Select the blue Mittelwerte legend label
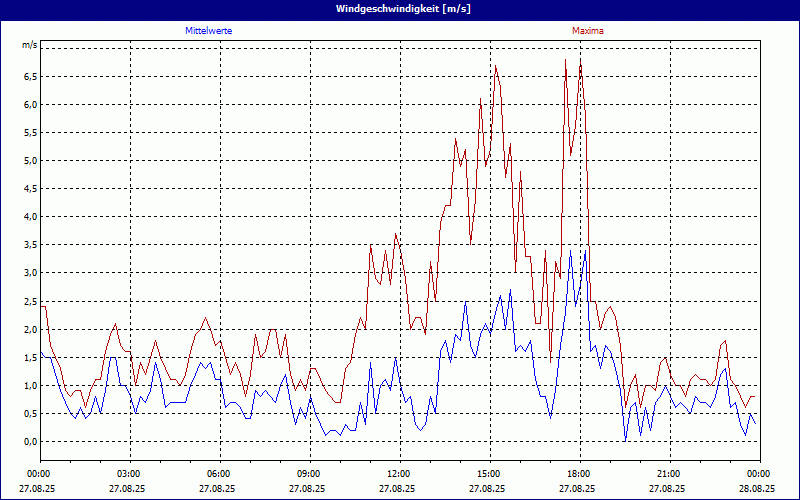 coord(209,31)
